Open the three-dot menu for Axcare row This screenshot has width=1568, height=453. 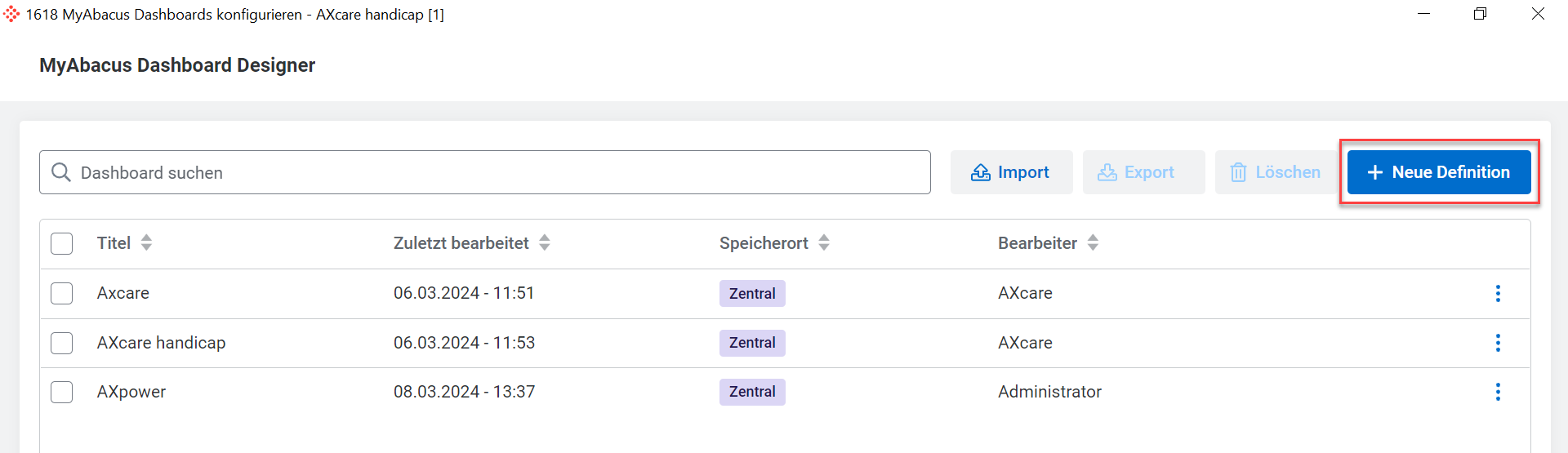[x=1498, y=293]
